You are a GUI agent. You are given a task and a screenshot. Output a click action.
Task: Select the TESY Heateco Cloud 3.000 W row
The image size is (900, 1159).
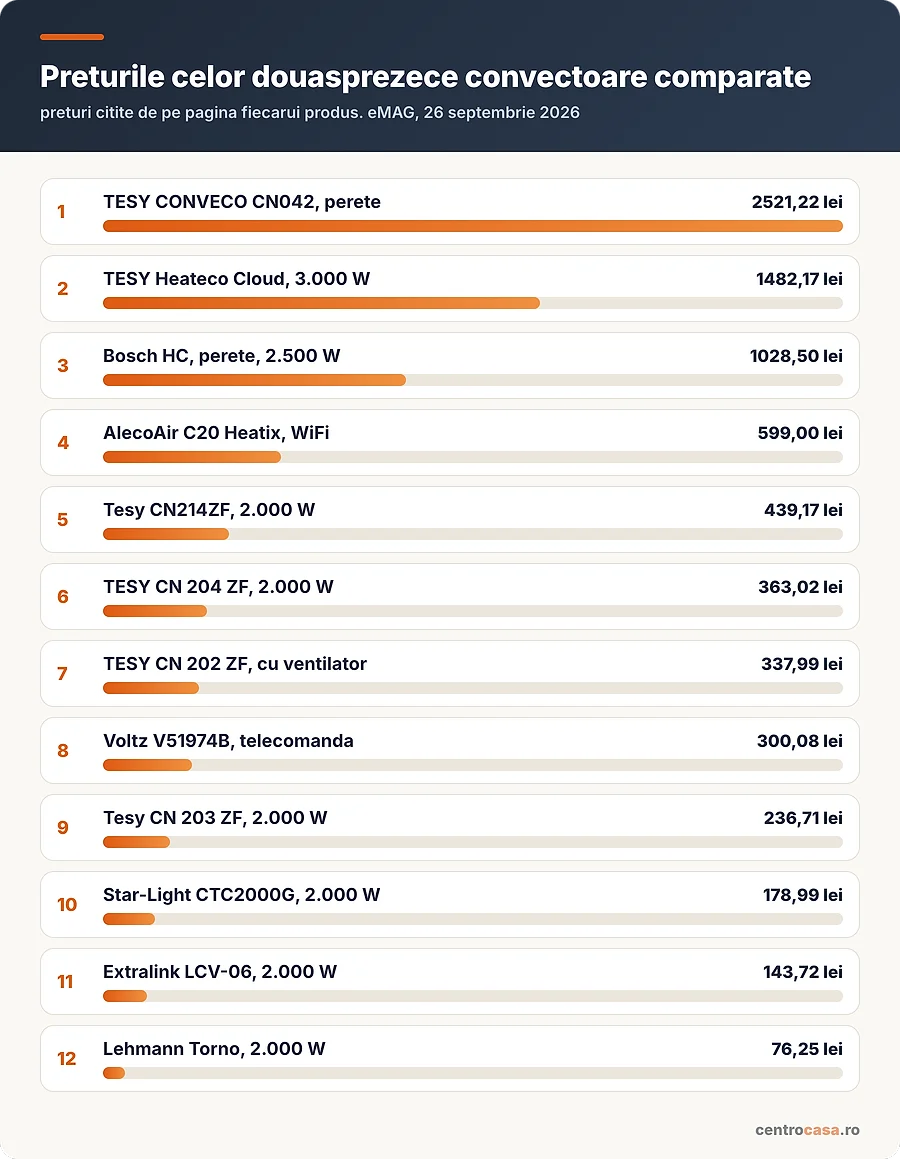tap(449, 288)
